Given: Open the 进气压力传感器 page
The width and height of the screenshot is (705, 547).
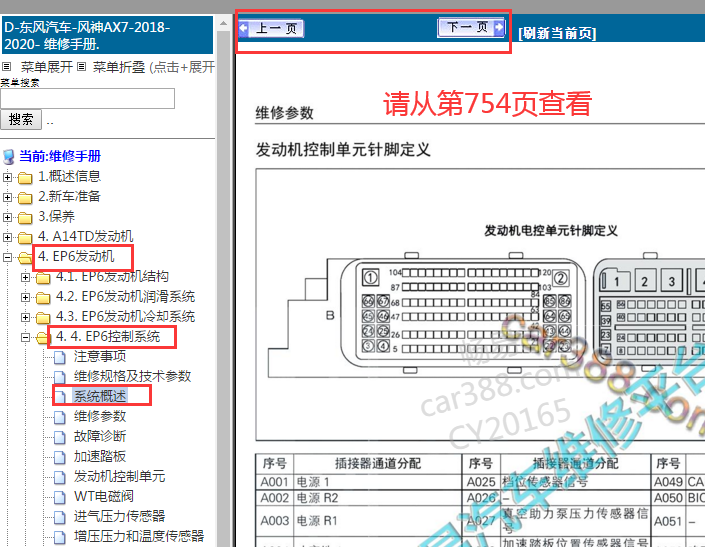Looking at the screenshot, I should 120,516.
